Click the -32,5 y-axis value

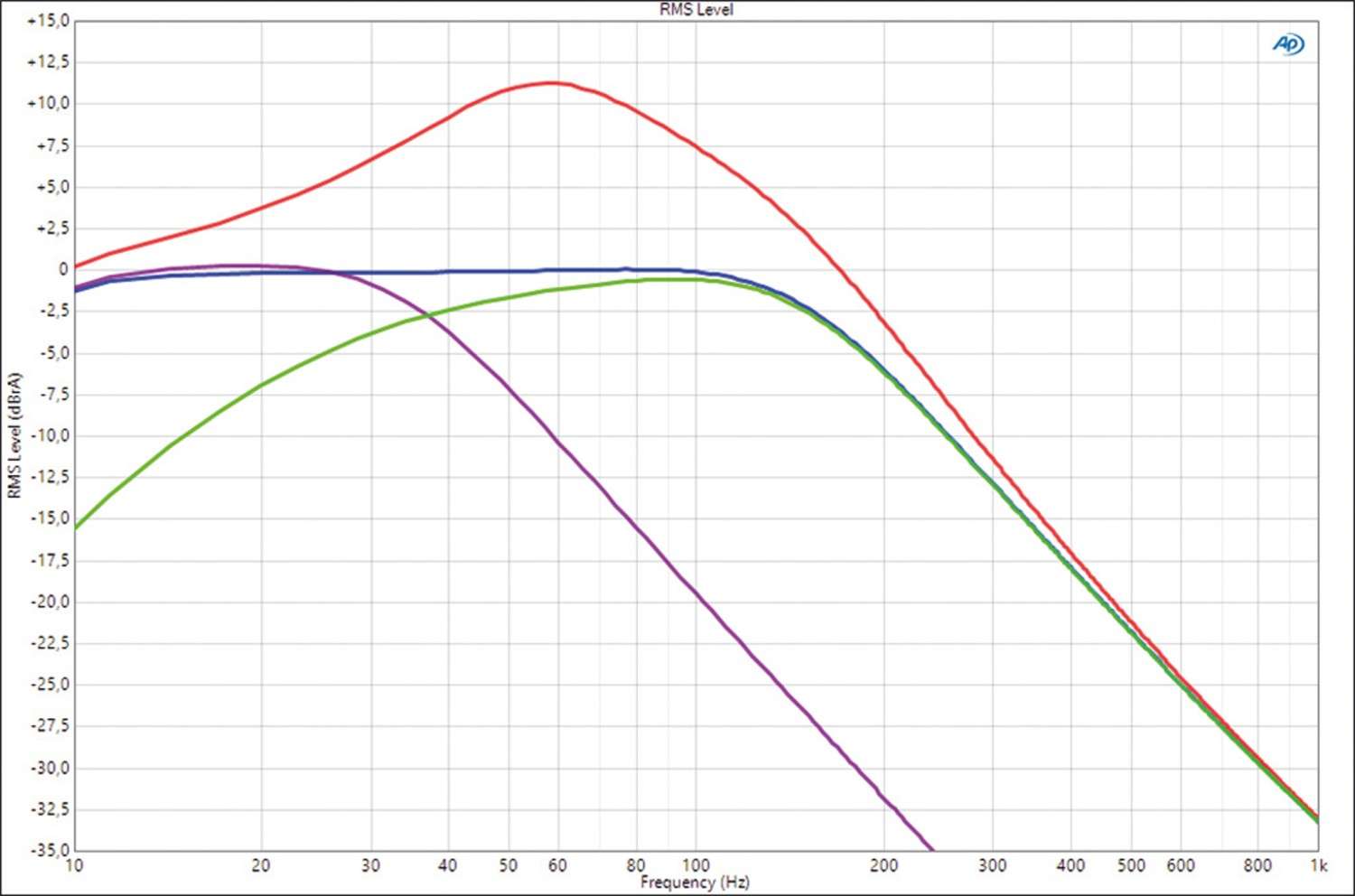[51, 809]
